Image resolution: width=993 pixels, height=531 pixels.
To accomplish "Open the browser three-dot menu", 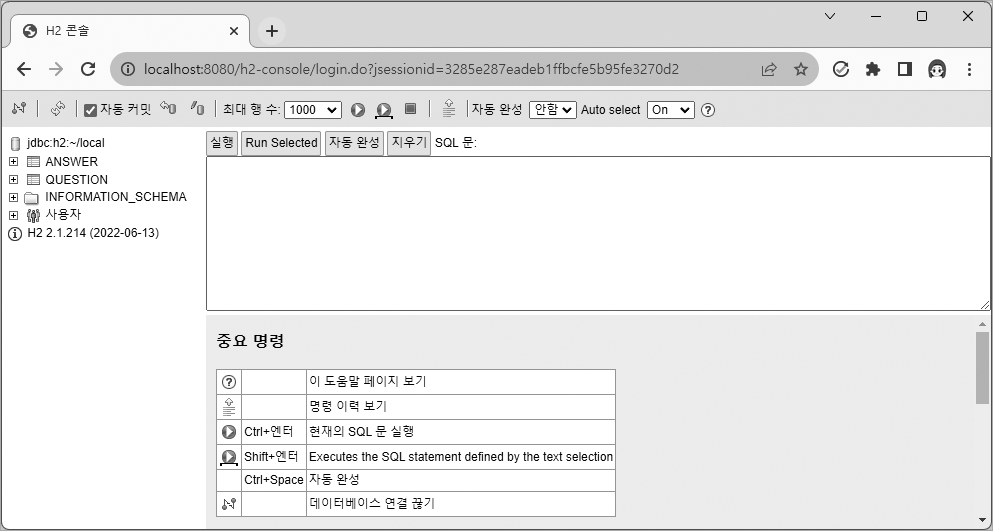I will click(969, 69).
